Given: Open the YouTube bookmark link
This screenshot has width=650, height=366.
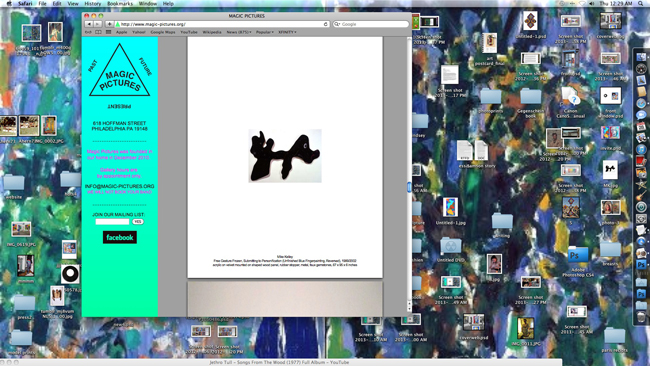Looking at the screenshot, I should click(x=189, y=32).
